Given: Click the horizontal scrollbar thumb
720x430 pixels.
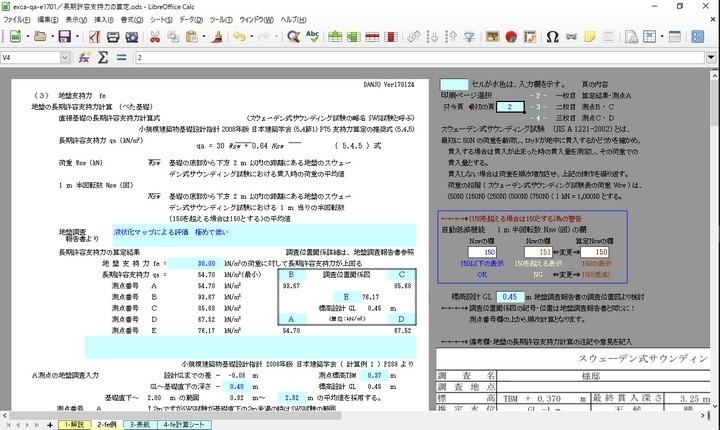Looking at the screenshot, I should (x=175, y=415).
